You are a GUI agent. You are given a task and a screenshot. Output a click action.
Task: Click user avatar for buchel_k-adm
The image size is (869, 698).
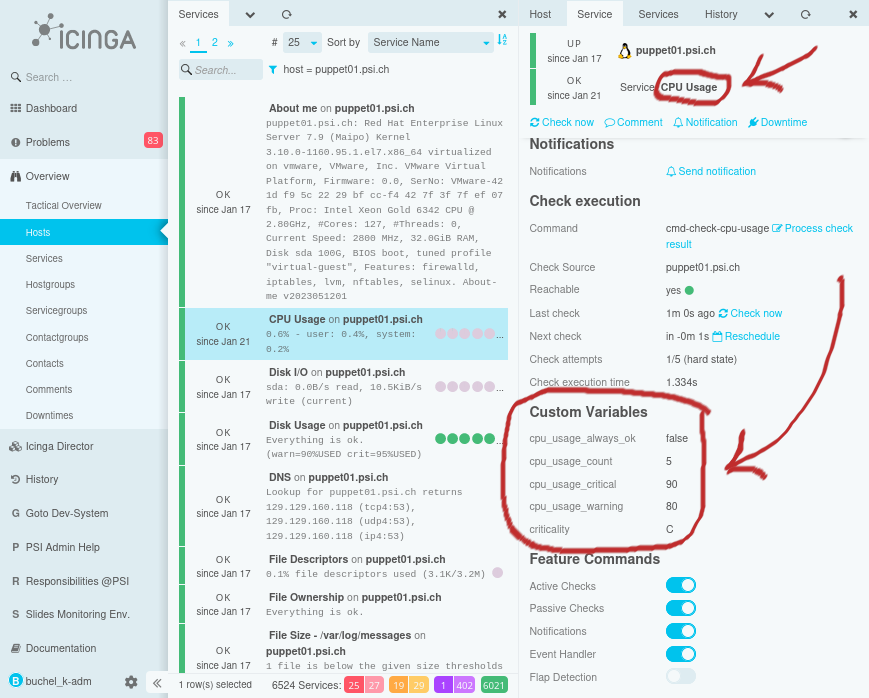coord(16,681)
